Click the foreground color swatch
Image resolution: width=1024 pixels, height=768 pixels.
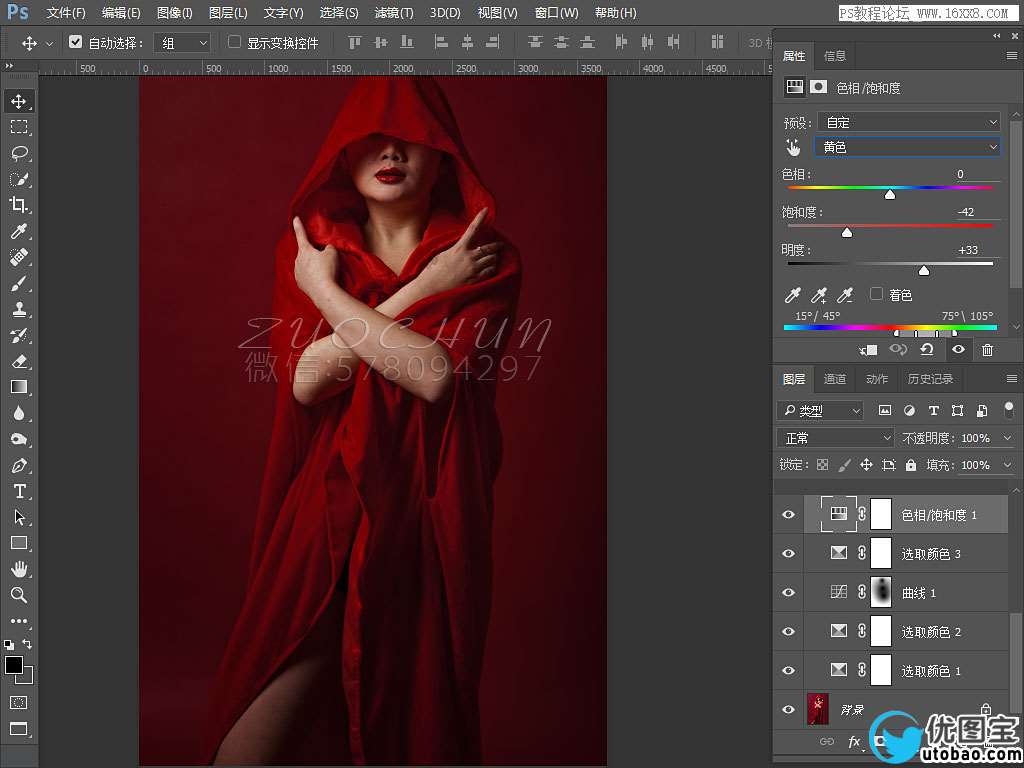click(x=14, y=665)
